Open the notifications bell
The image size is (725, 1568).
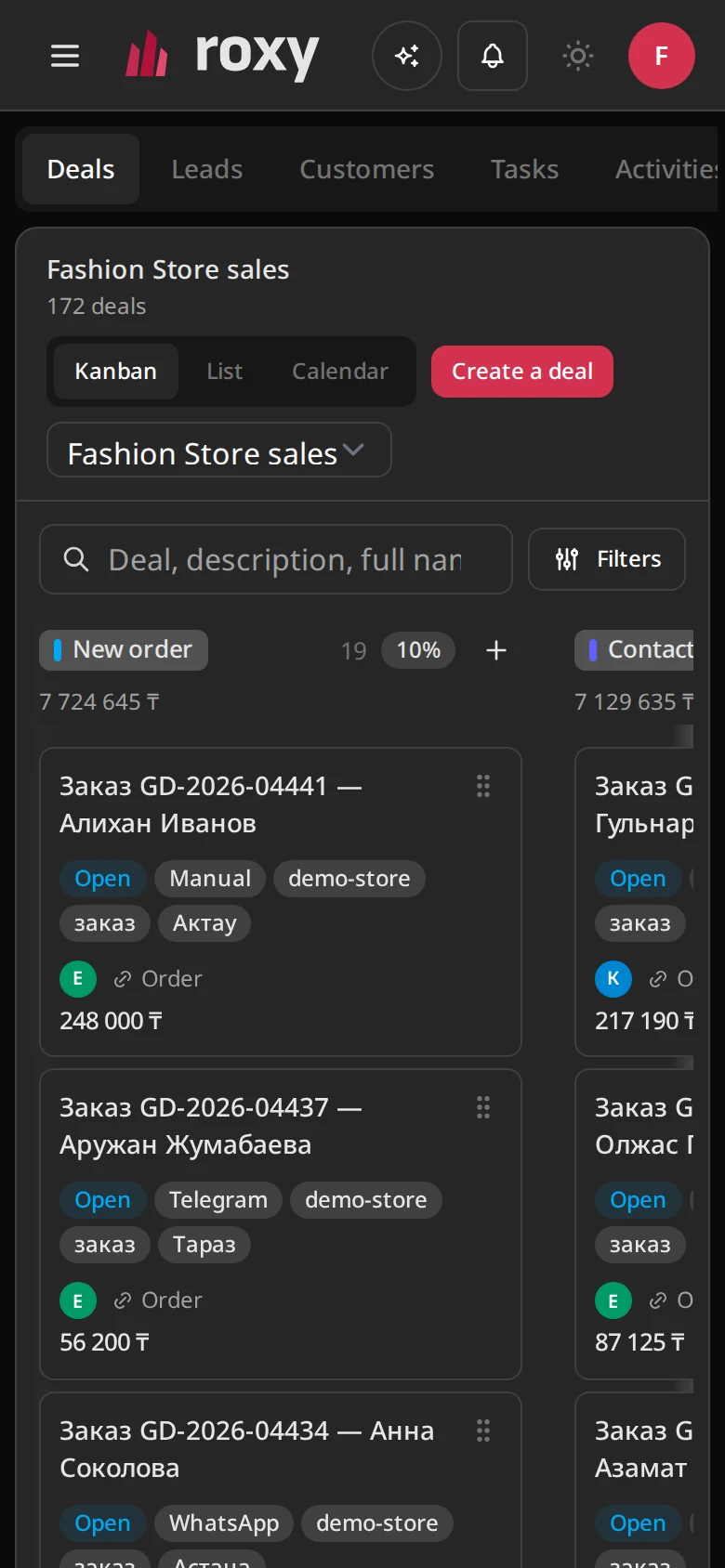pos(493,56)
